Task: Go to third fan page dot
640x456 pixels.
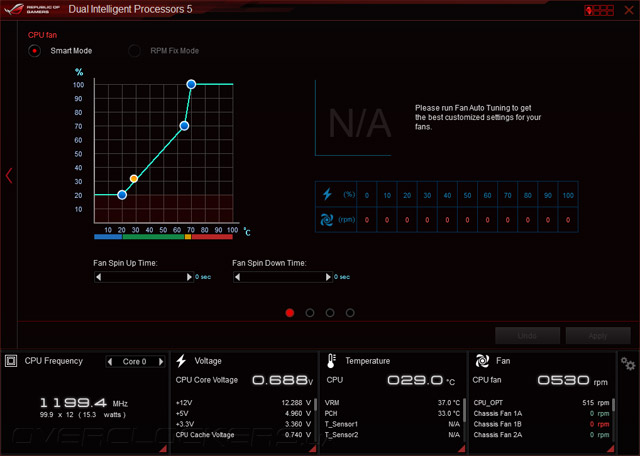Action: pyautogui.click(x=330, y=313)
